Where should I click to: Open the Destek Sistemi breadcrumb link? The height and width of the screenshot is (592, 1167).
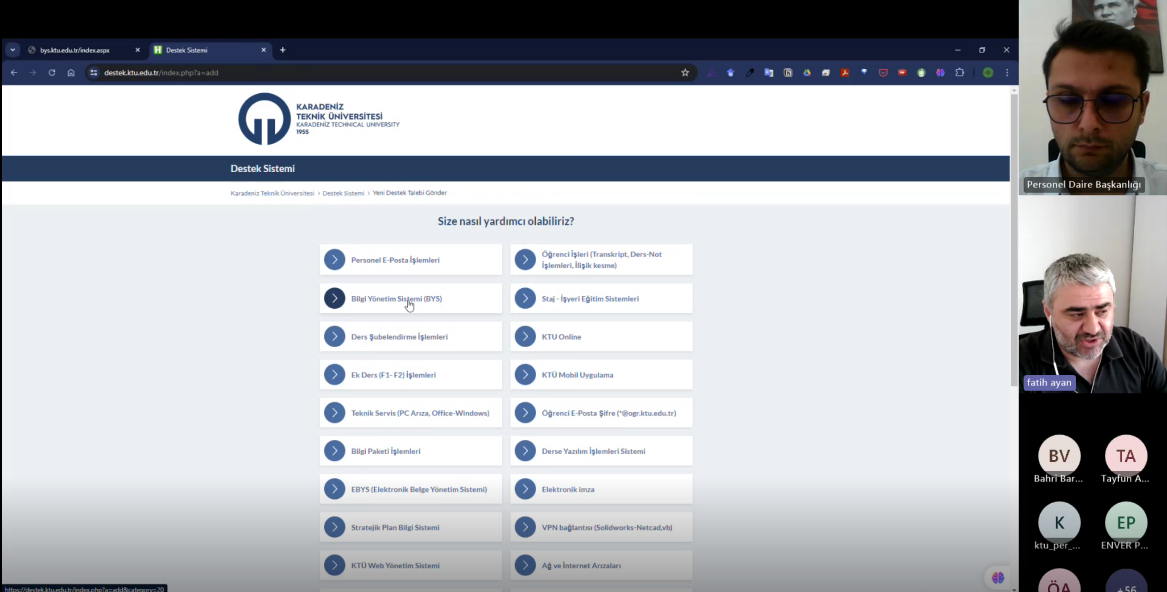pos(343,193)
